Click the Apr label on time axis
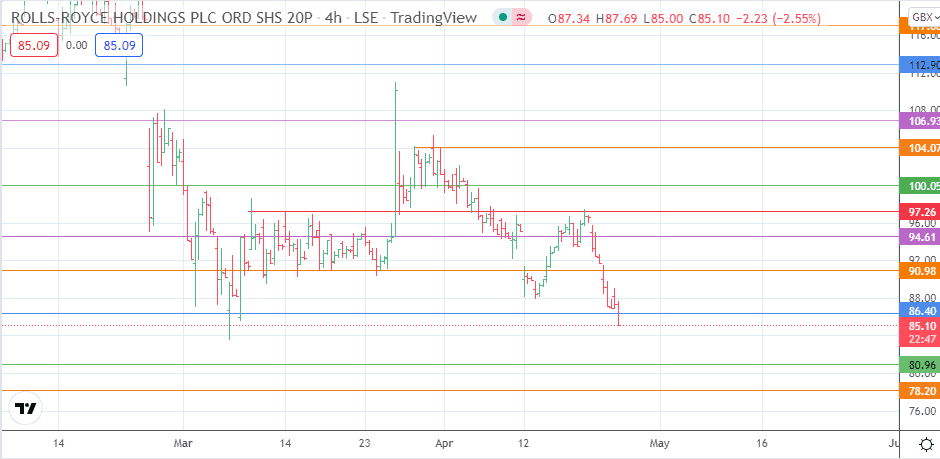Viewport: 940px width, 459px height. click(x=444, y=444)
